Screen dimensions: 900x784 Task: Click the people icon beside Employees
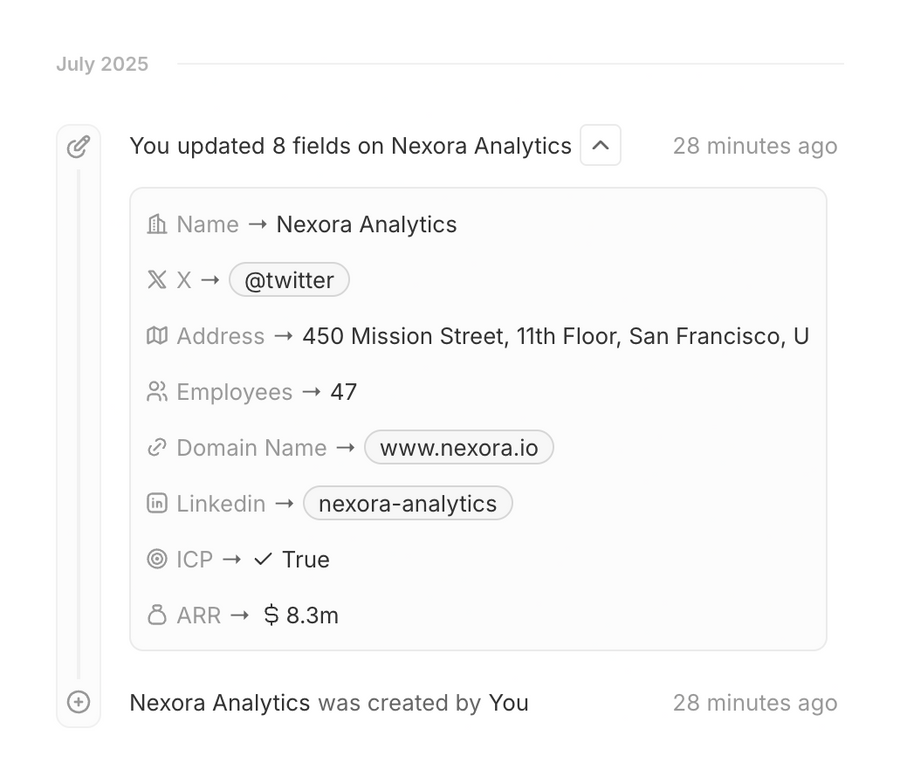pyautogui.click(x=157, y=392)
